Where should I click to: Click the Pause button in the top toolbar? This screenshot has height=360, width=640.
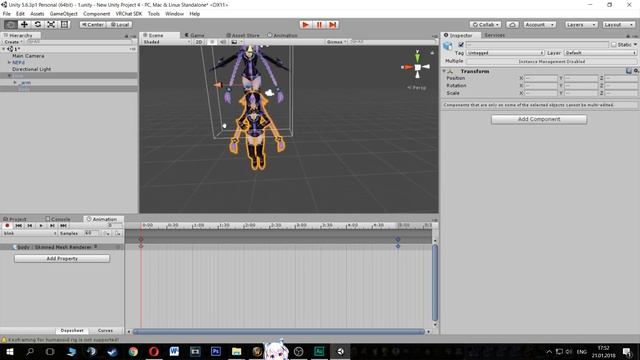click(319, 24)
